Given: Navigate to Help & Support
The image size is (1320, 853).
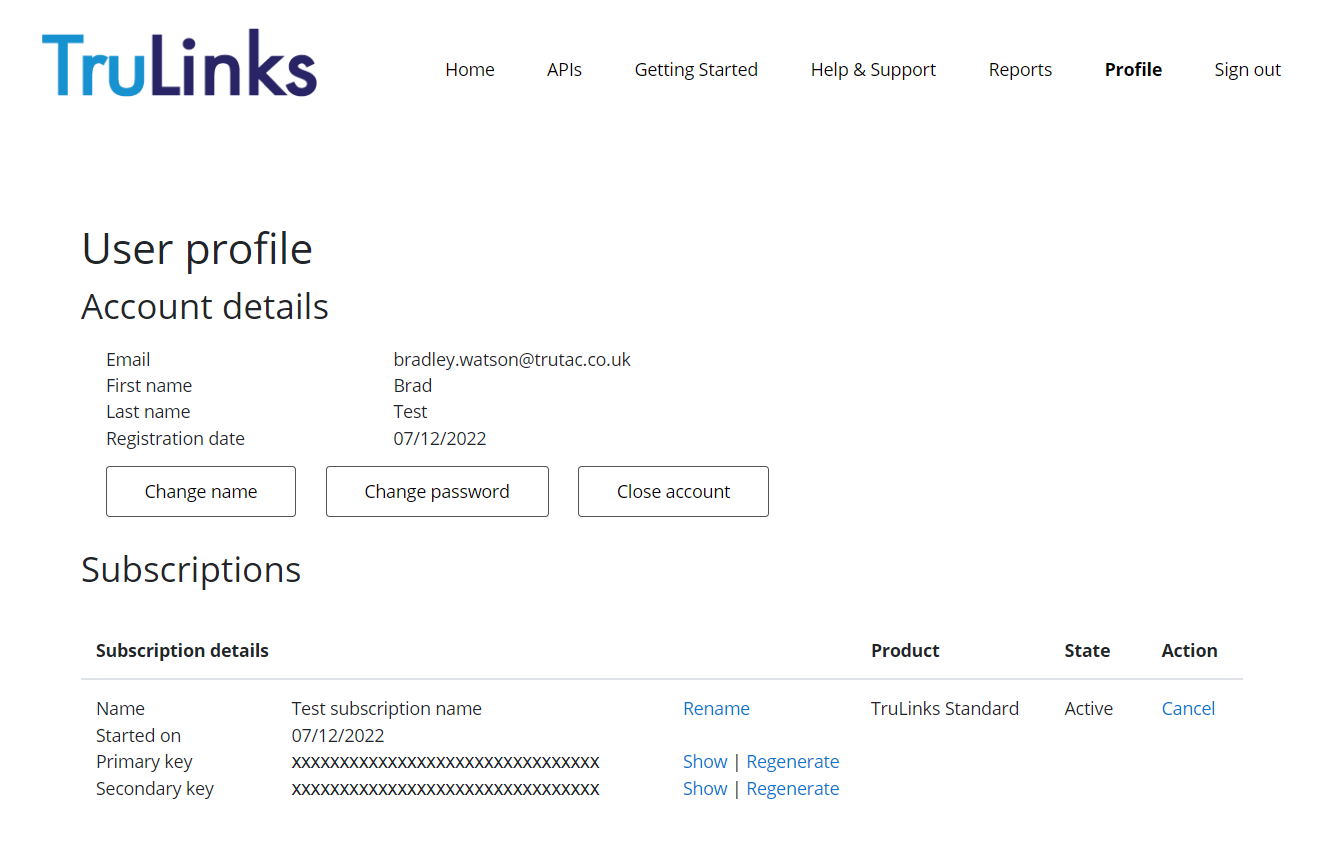Looking at the screenshot, I should (873, 70).
